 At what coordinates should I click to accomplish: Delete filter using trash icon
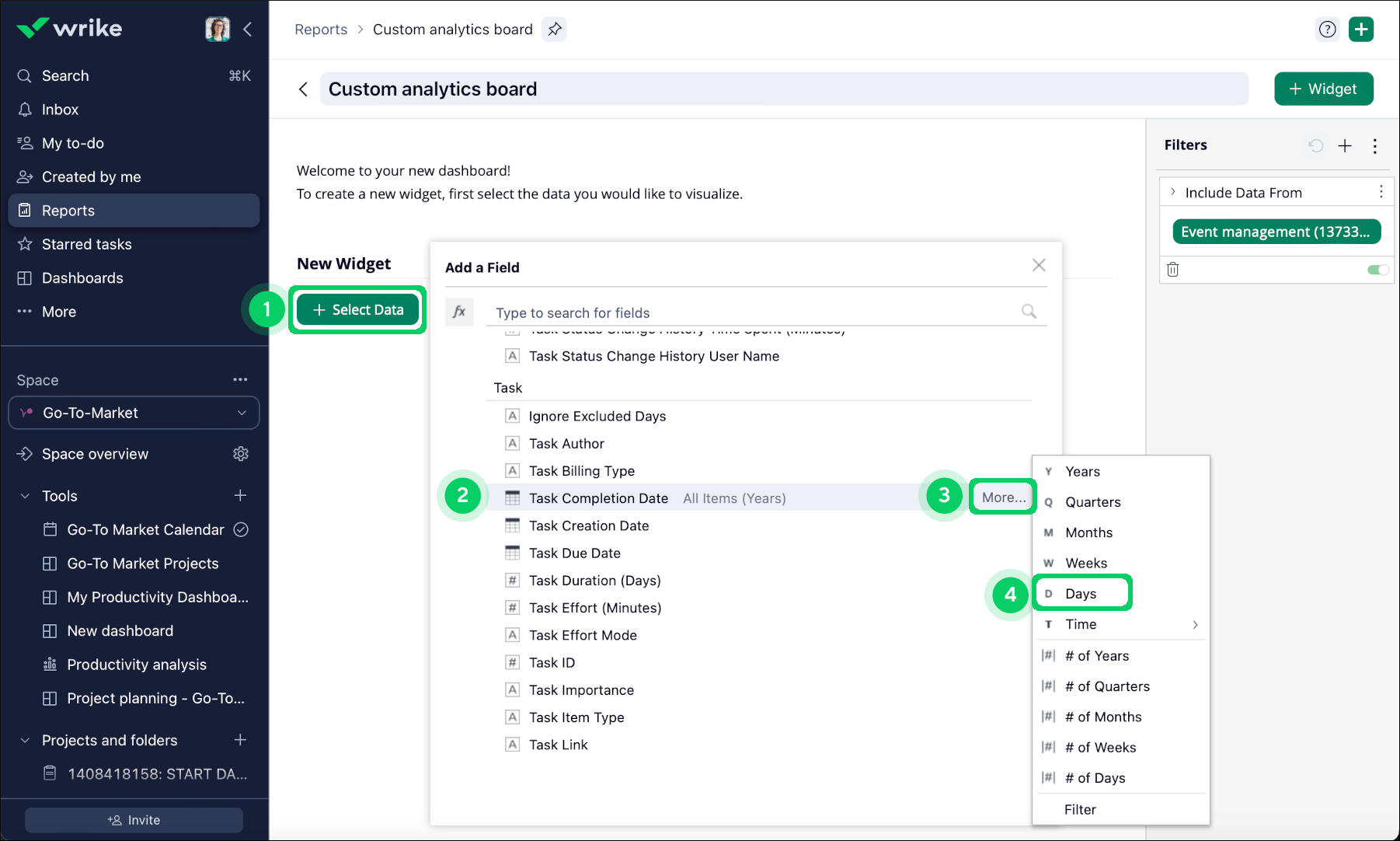[1173, 270]
